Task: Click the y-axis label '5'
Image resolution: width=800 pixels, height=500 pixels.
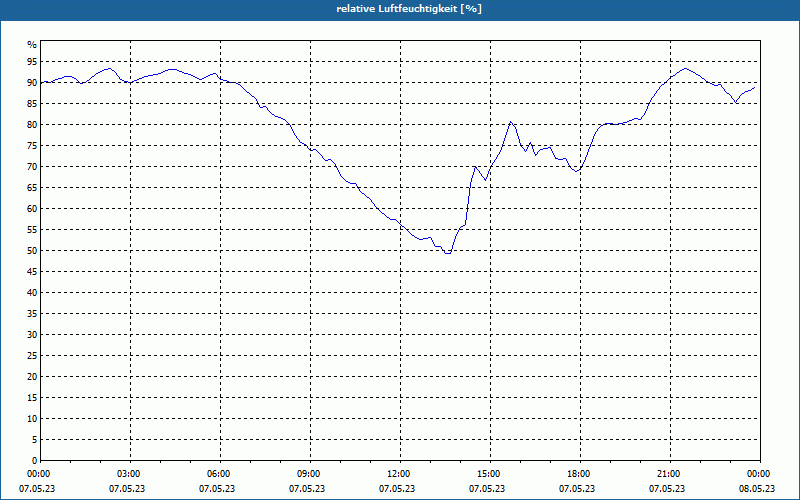Action: 35,440
